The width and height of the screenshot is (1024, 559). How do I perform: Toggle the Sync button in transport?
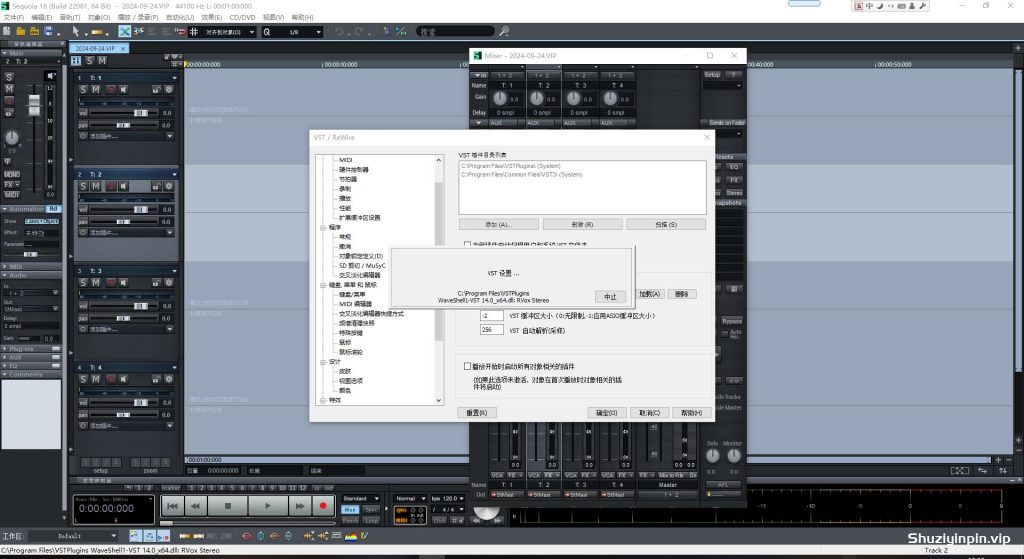point(372,509)
